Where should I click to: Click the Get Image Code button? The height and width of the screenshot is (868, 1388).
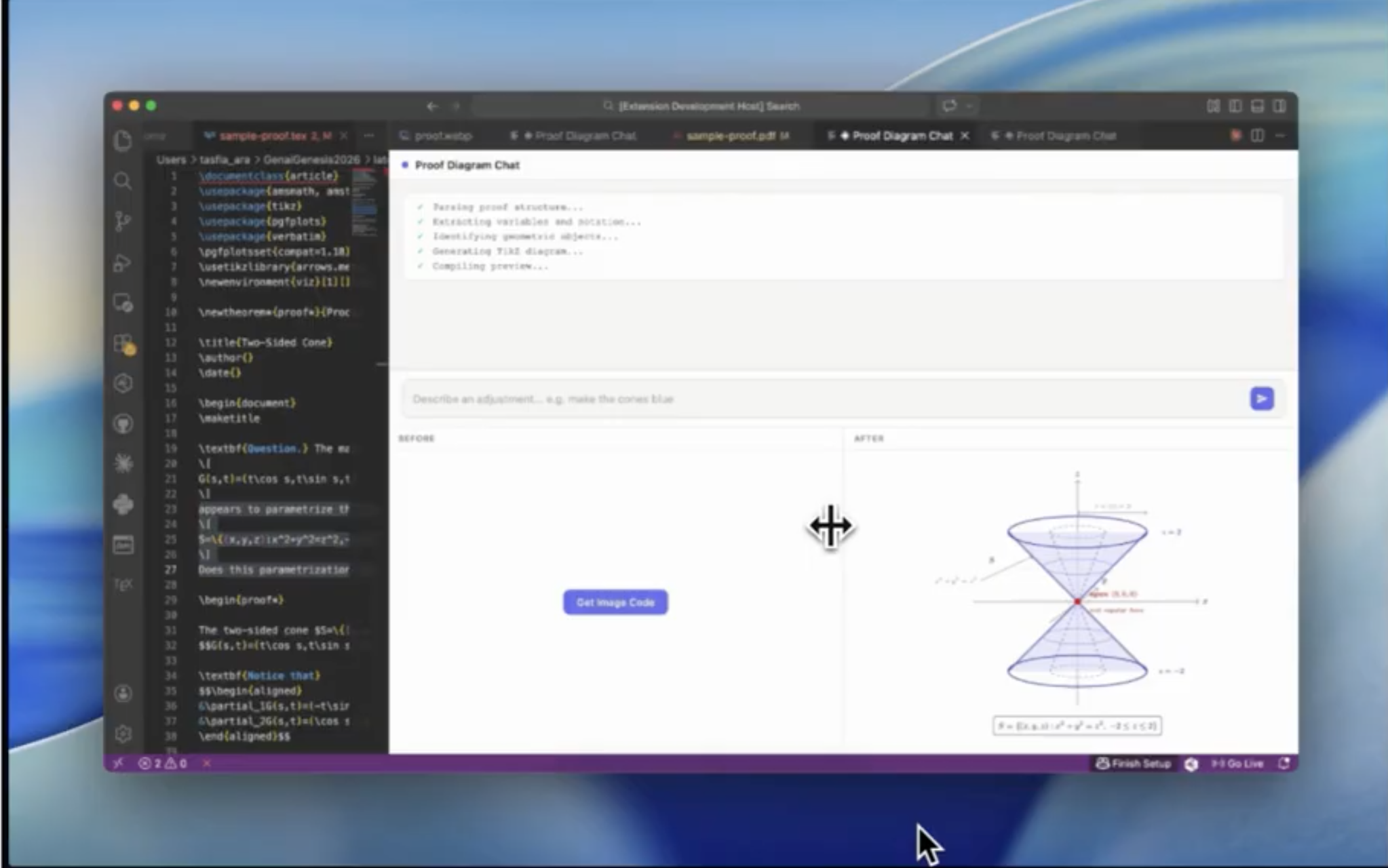click(x=615, y=602)
